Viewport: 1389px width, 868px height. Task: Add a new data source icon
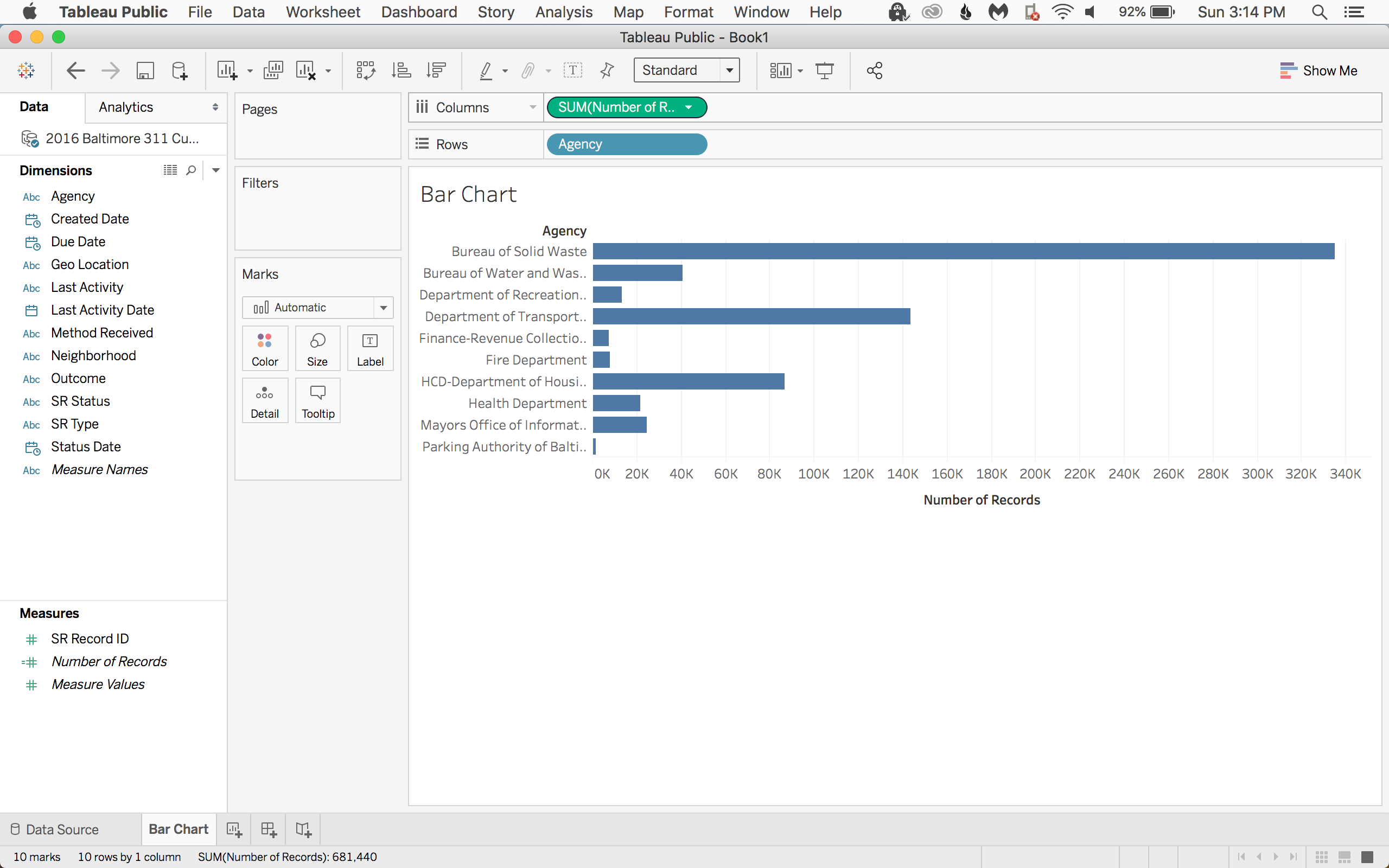click(180, 71)
